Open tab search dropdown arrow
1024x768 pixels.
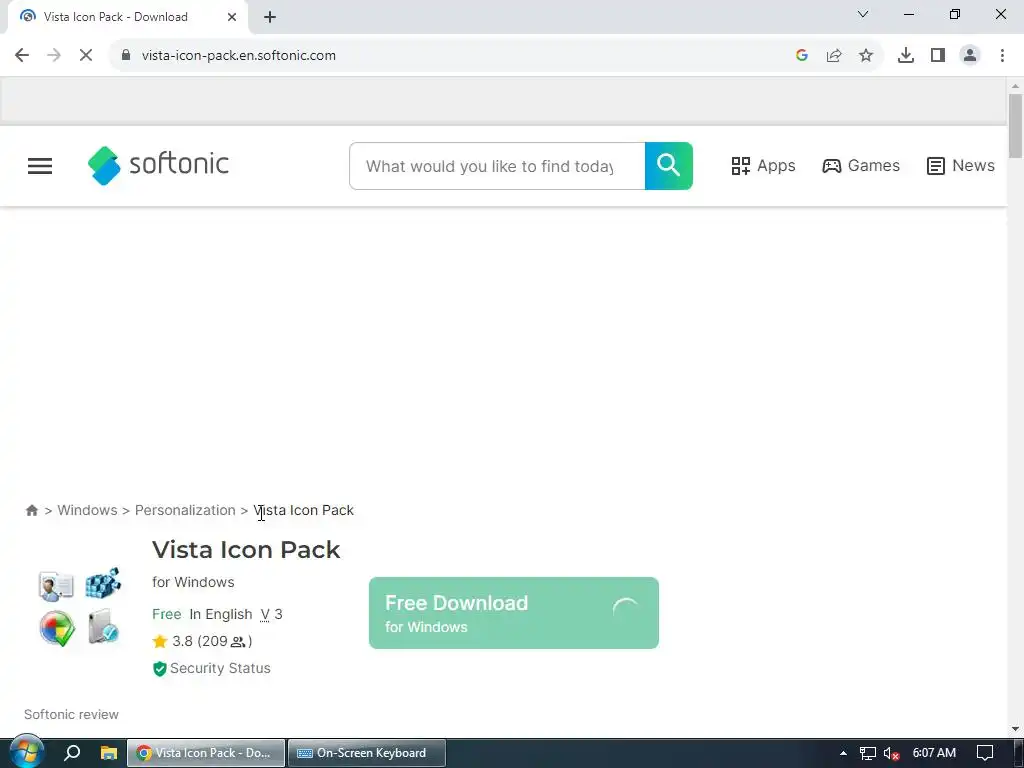(x=863, y=14)
